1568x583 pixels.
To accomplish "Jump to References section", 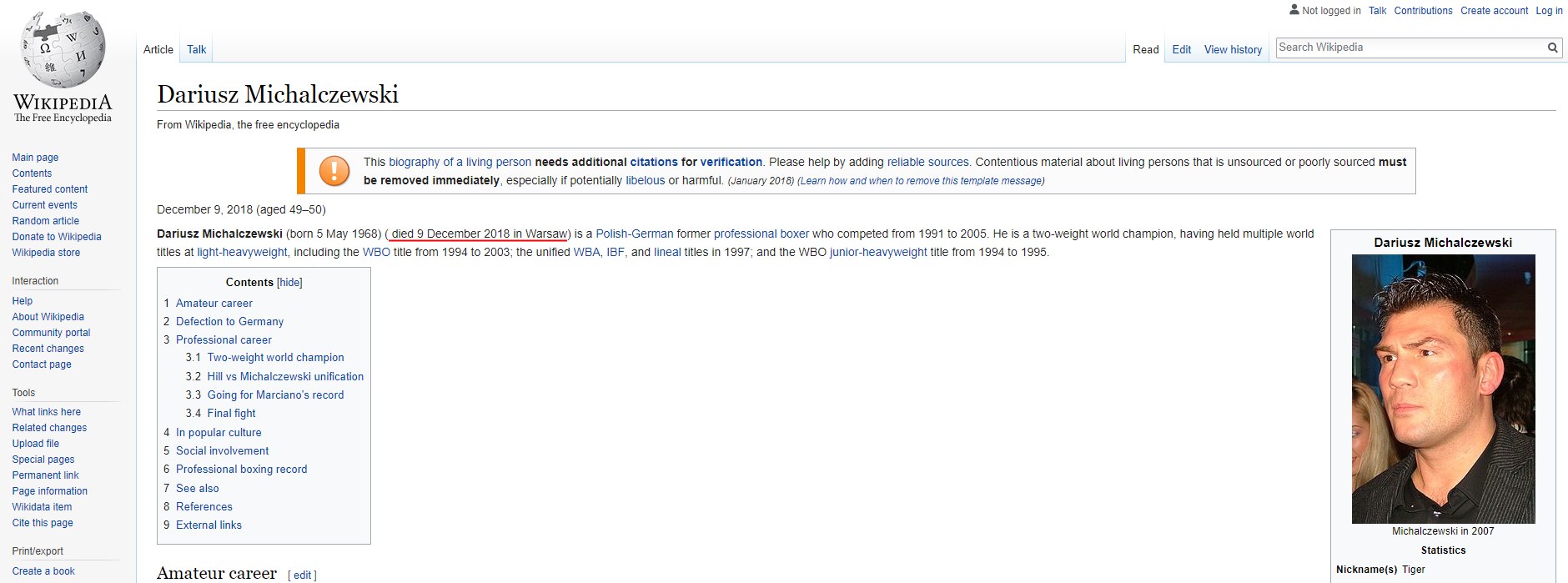I will 204,507.
